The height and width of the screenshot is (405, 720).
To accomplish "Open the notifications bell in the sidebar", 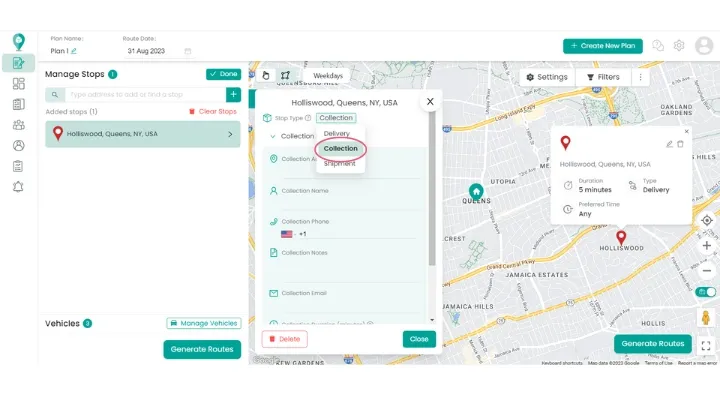I will click(x=18, y=187).
